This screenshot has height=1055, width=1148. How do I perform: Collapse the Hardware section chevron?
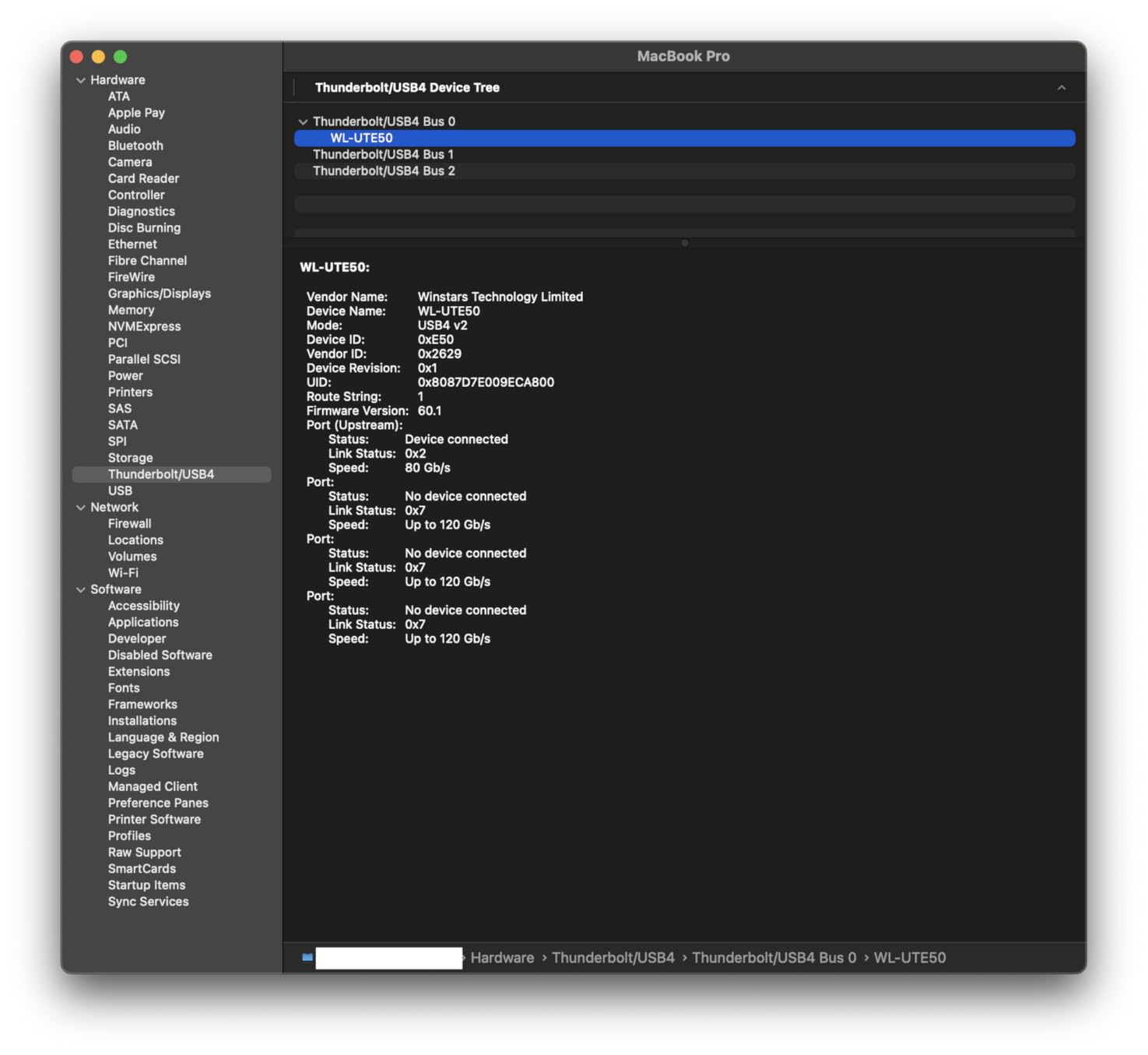[81, 80]
